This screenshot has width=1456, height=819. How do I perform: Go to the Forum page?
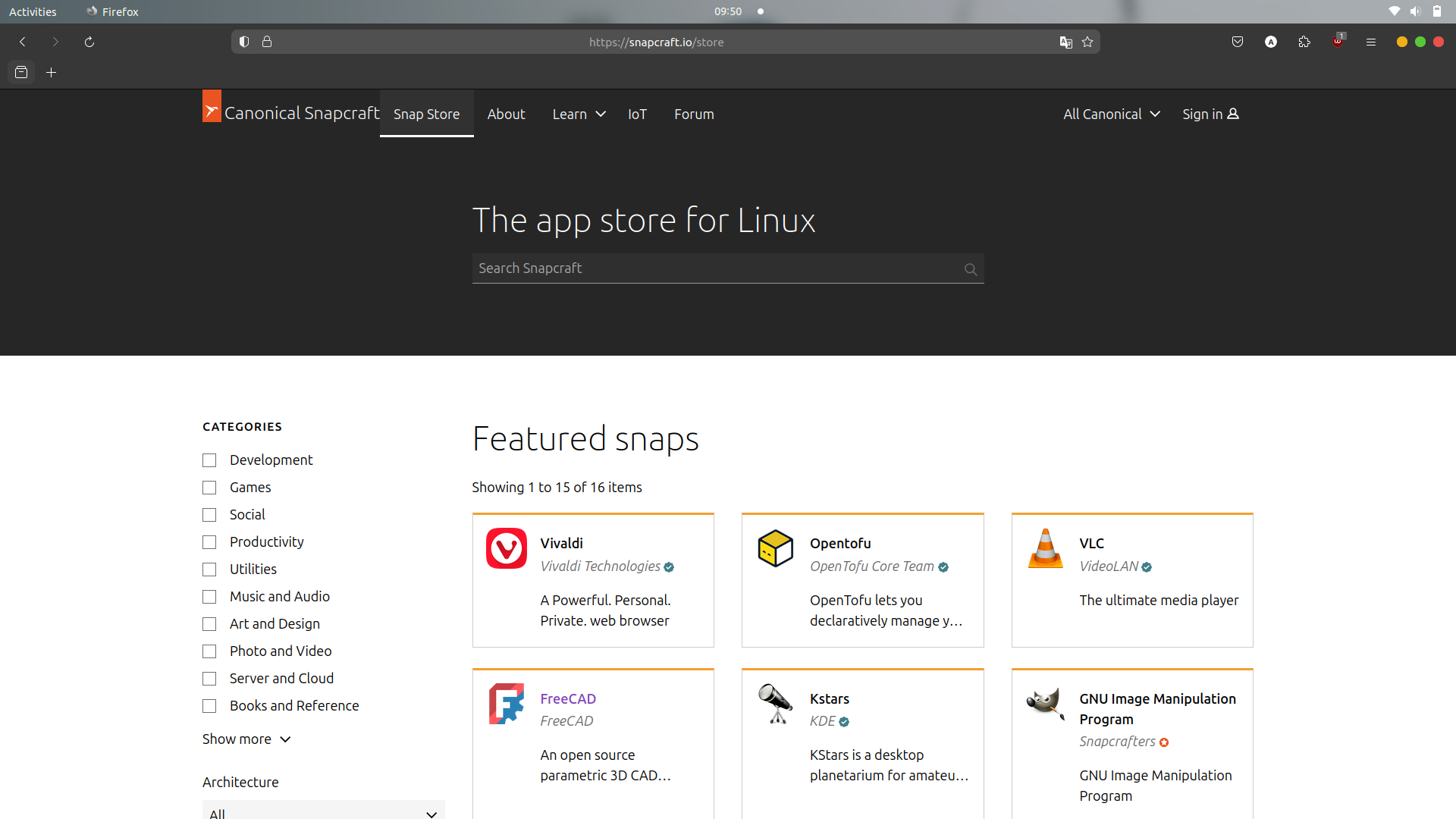coord(694,114)
